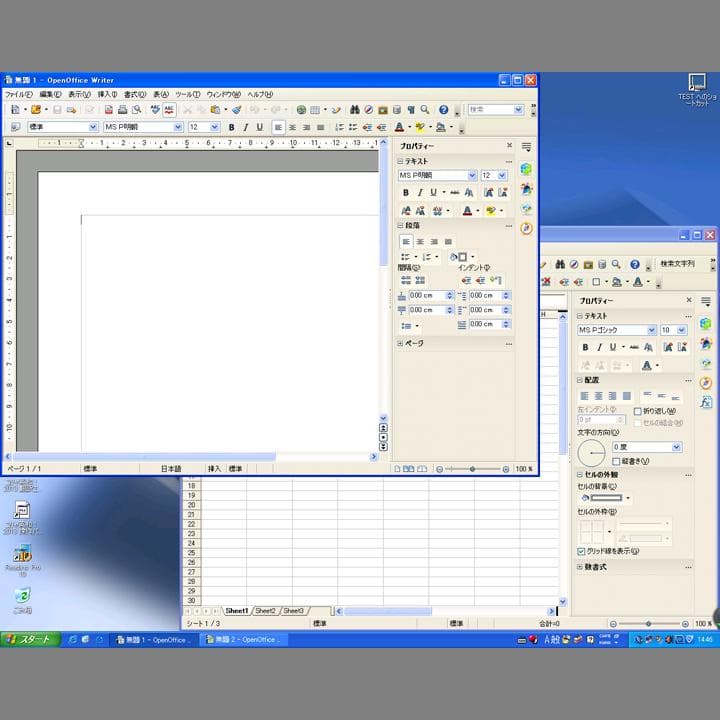This screenshot has height=720, width=720.
Task: Toggle Italic in Writer formatting toolbar
Action: (246, 127)
